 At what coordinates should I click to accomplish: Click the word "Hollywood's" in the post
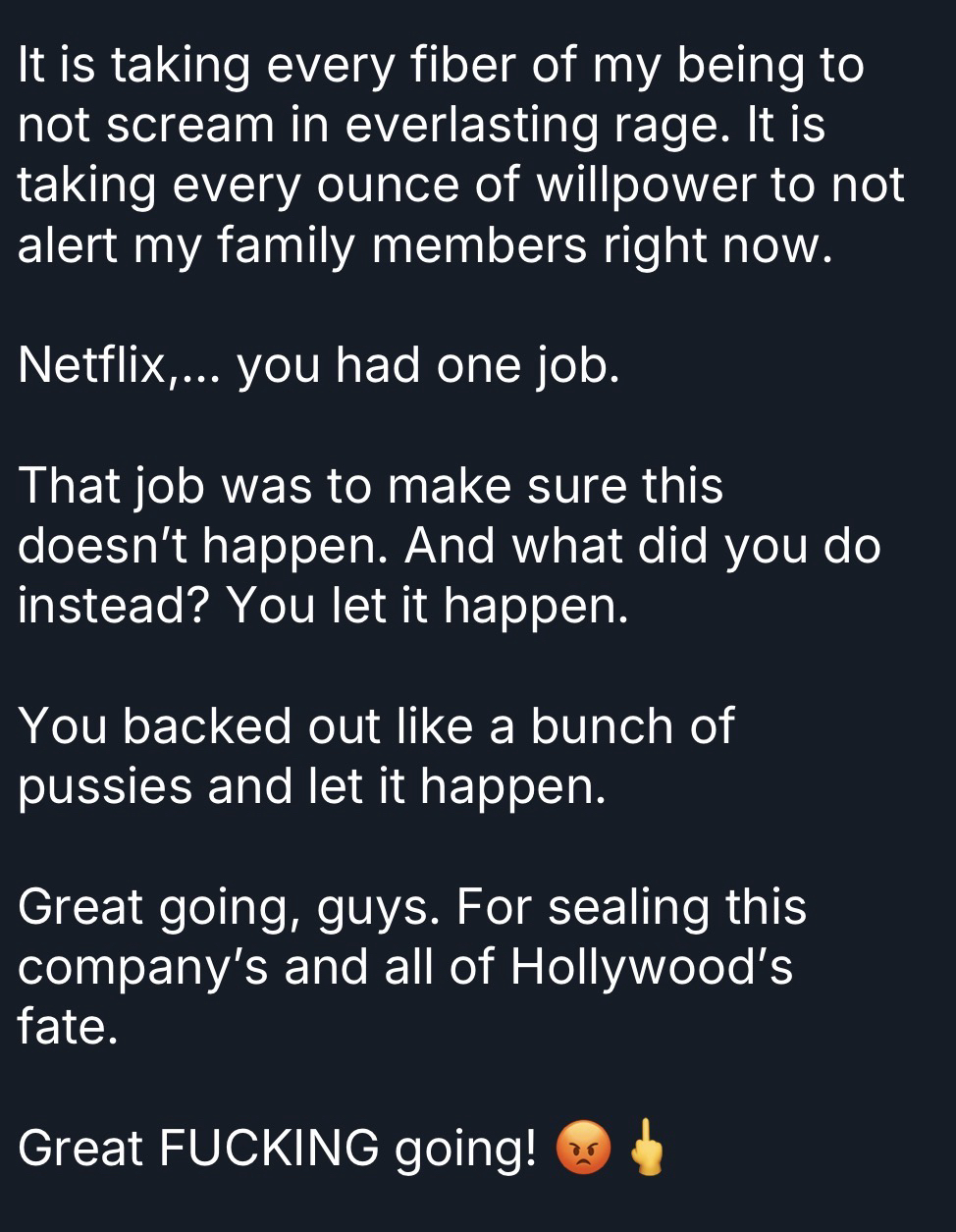tap(651, 968)
